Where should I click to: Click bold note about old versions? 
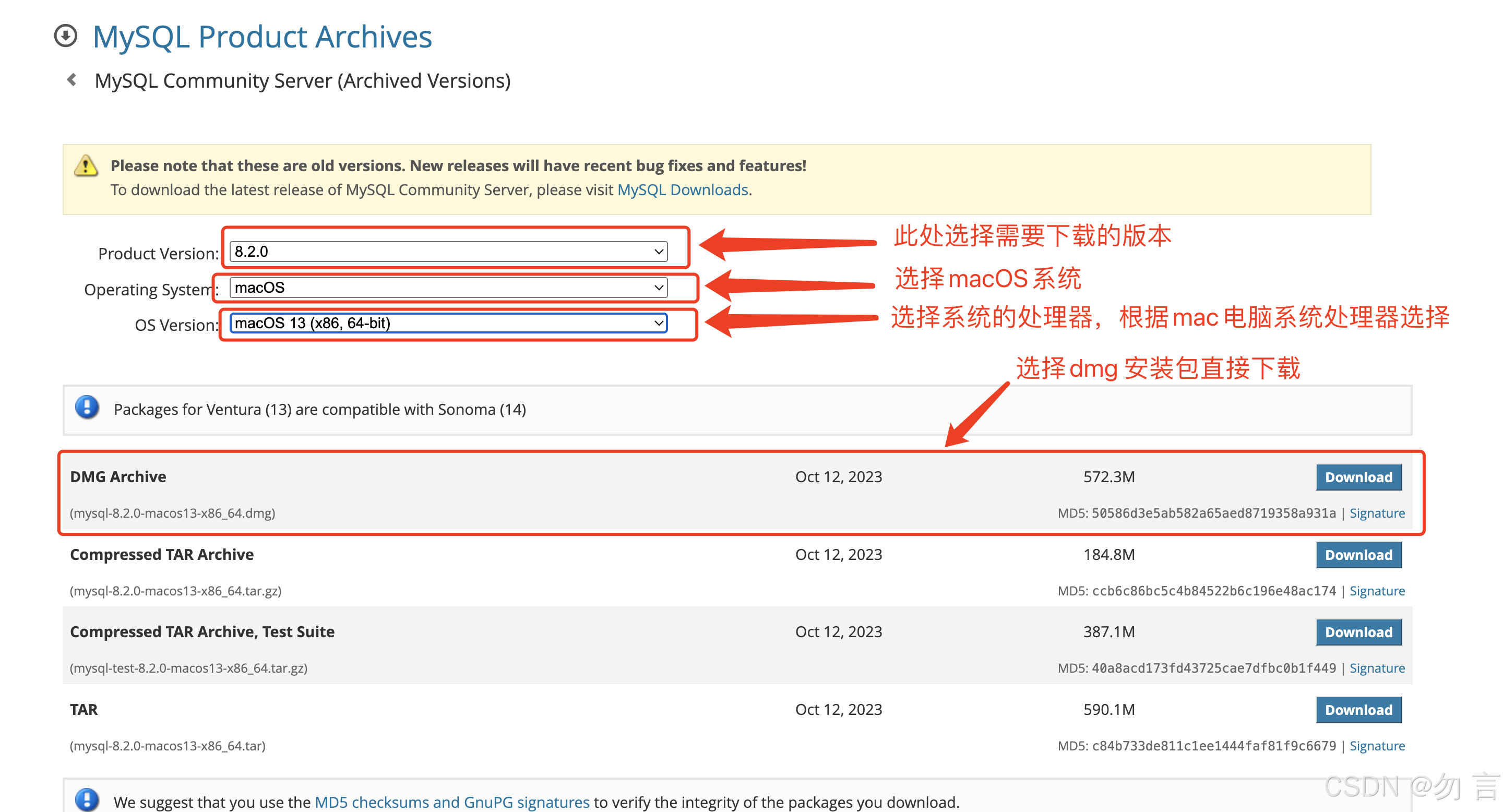[x=459, y=165]
